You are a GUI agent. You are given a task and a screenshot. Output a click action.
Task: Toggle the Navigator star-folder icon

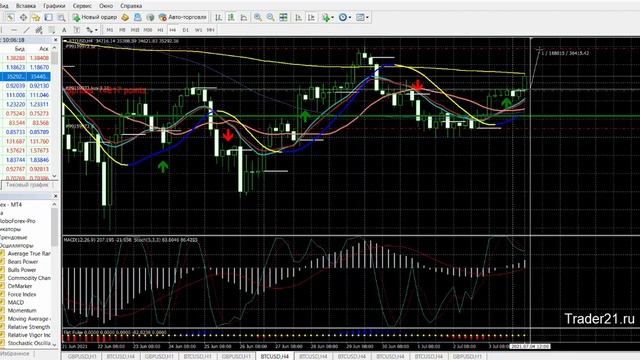coord(36,17)
